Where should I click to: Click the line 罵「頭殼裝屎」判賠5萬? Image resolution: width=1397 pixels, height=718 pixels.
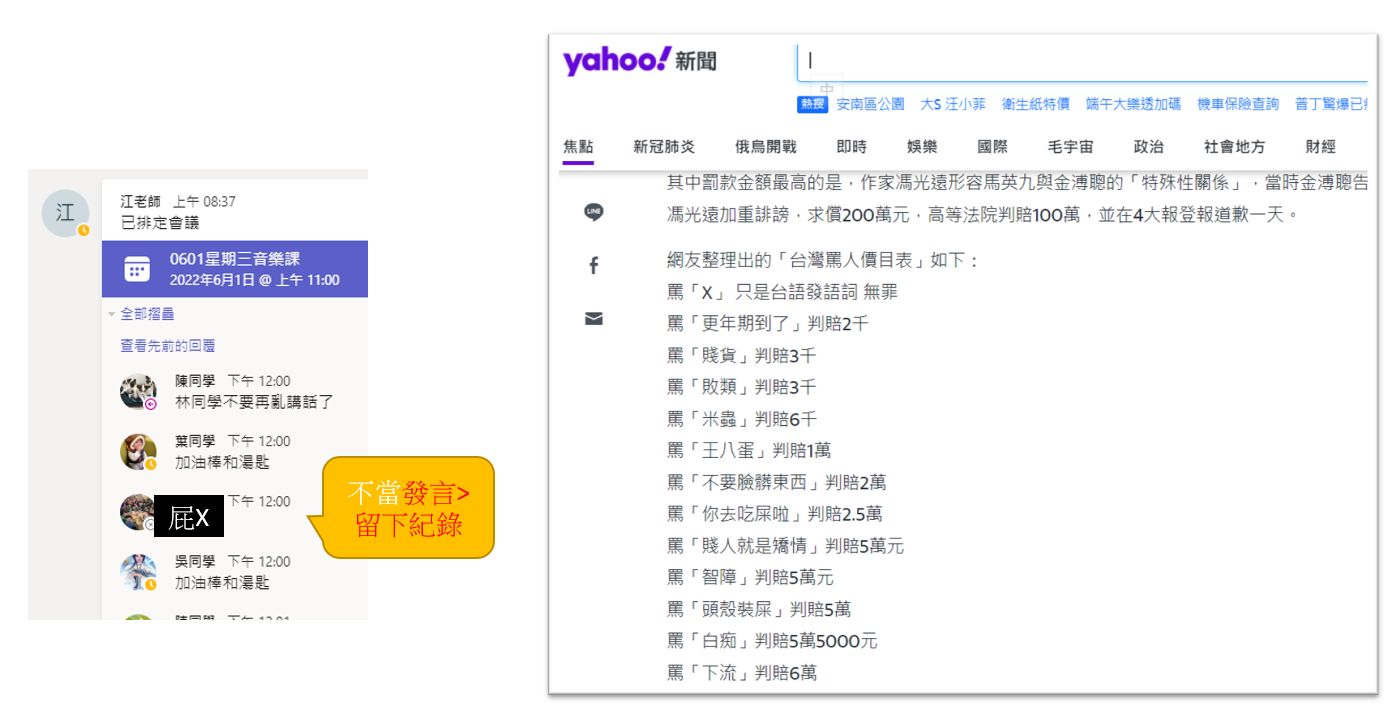coord(759,609)
